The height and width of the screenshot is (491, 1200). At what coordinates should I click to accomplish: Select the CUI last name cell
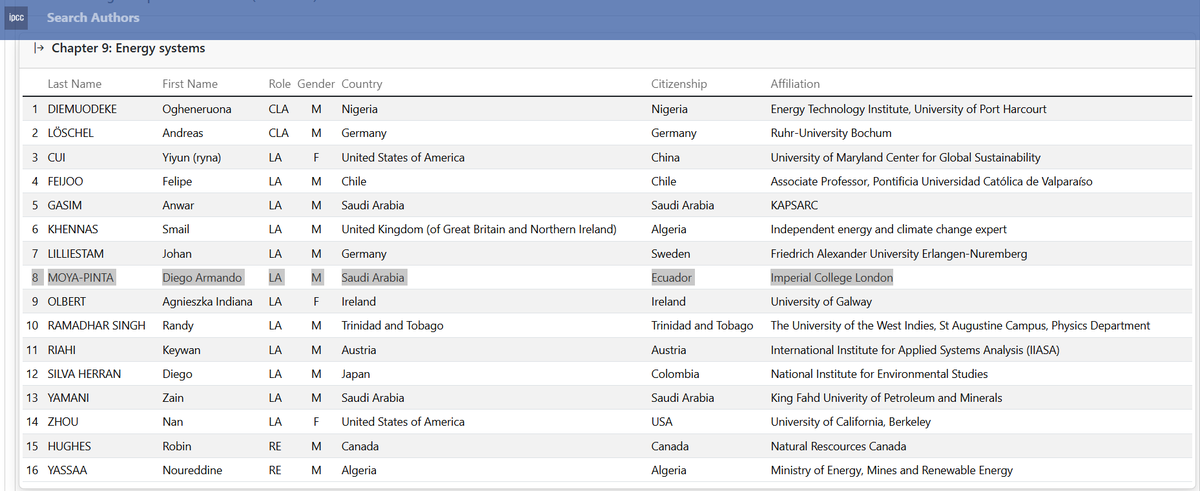pyautogui.click(x=56, y=157)
